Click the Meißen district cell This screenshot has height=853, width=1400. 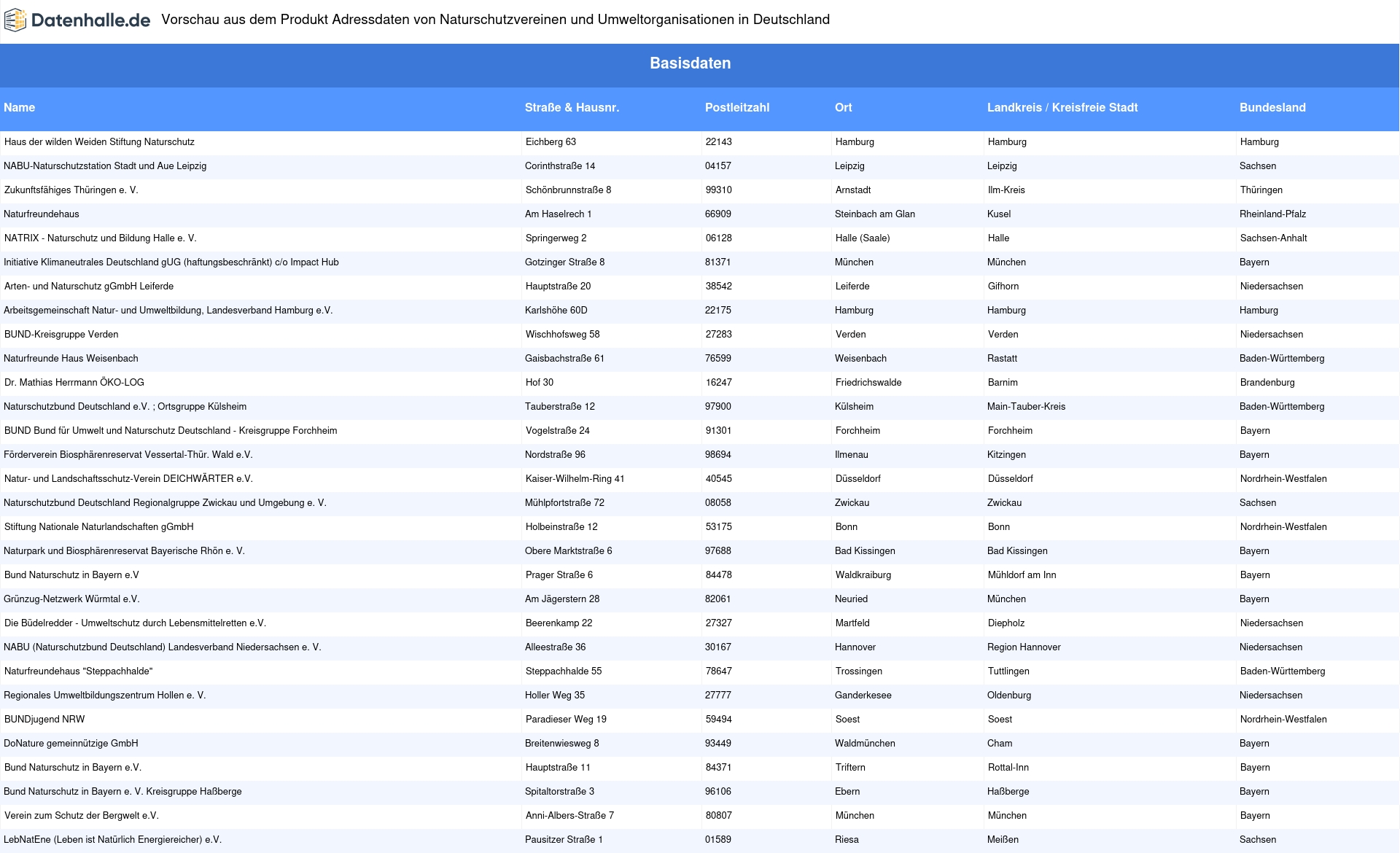tap(1003, 840)
